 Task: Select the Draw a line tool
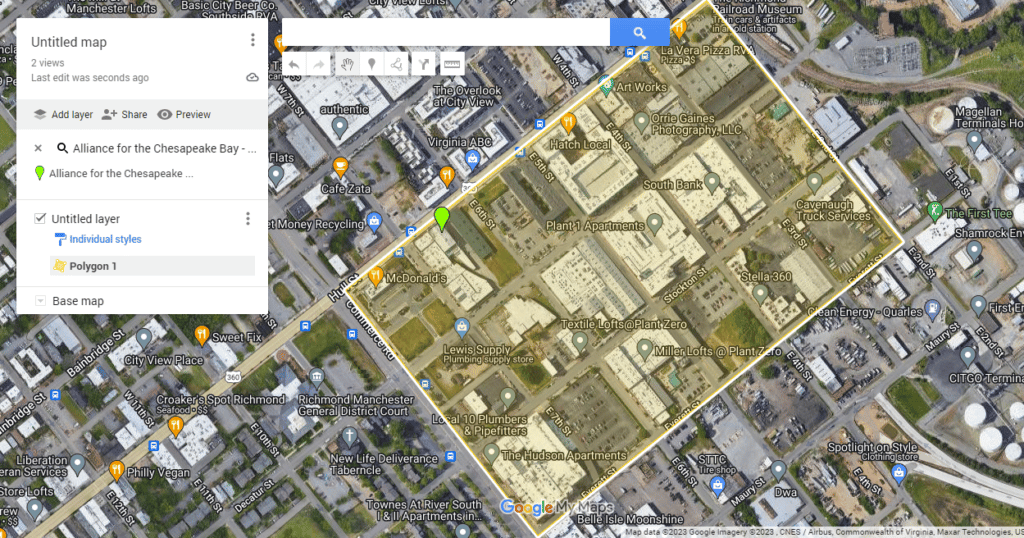(x=397, y=64)
